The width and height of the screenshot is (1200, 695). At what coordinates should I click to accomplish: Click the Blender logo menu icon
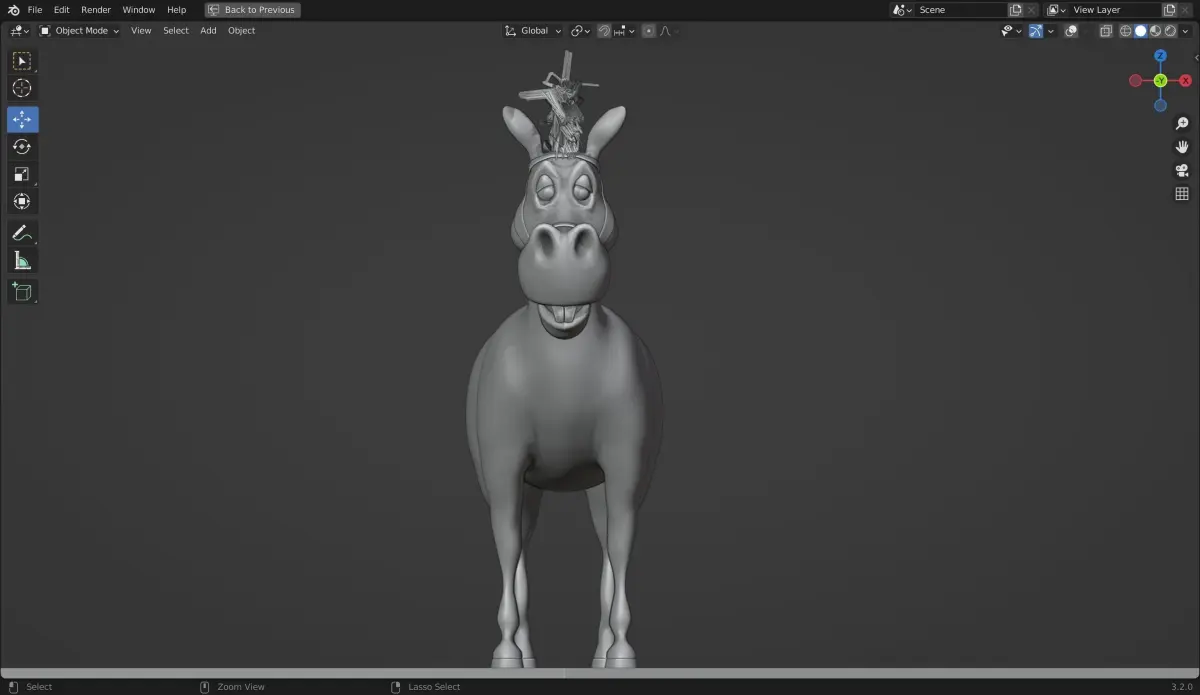point(13,10)
